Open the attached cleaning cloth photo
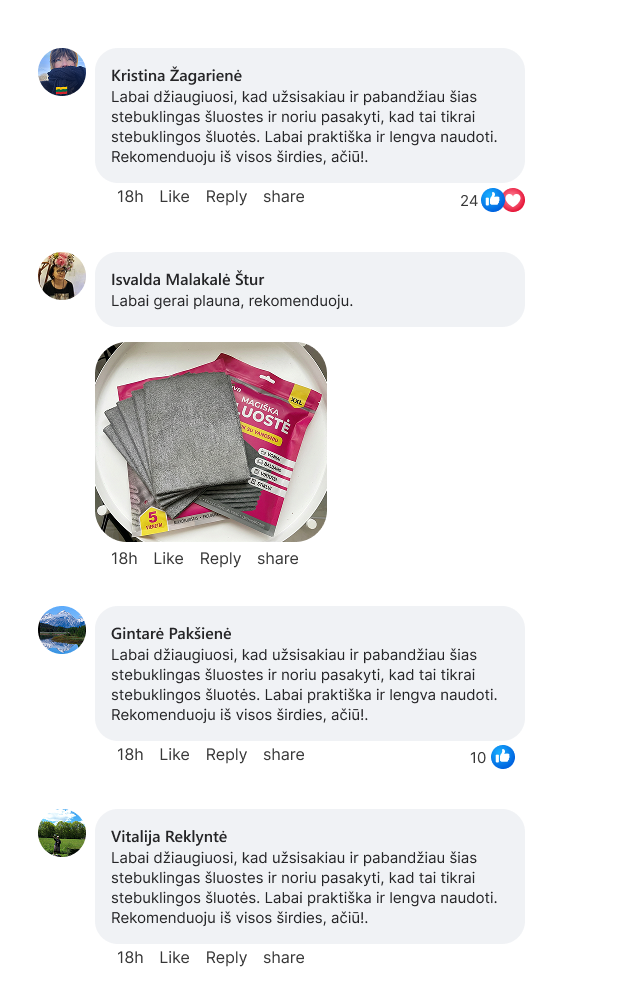Screen dimensions: 625x1007 [211, 442]
